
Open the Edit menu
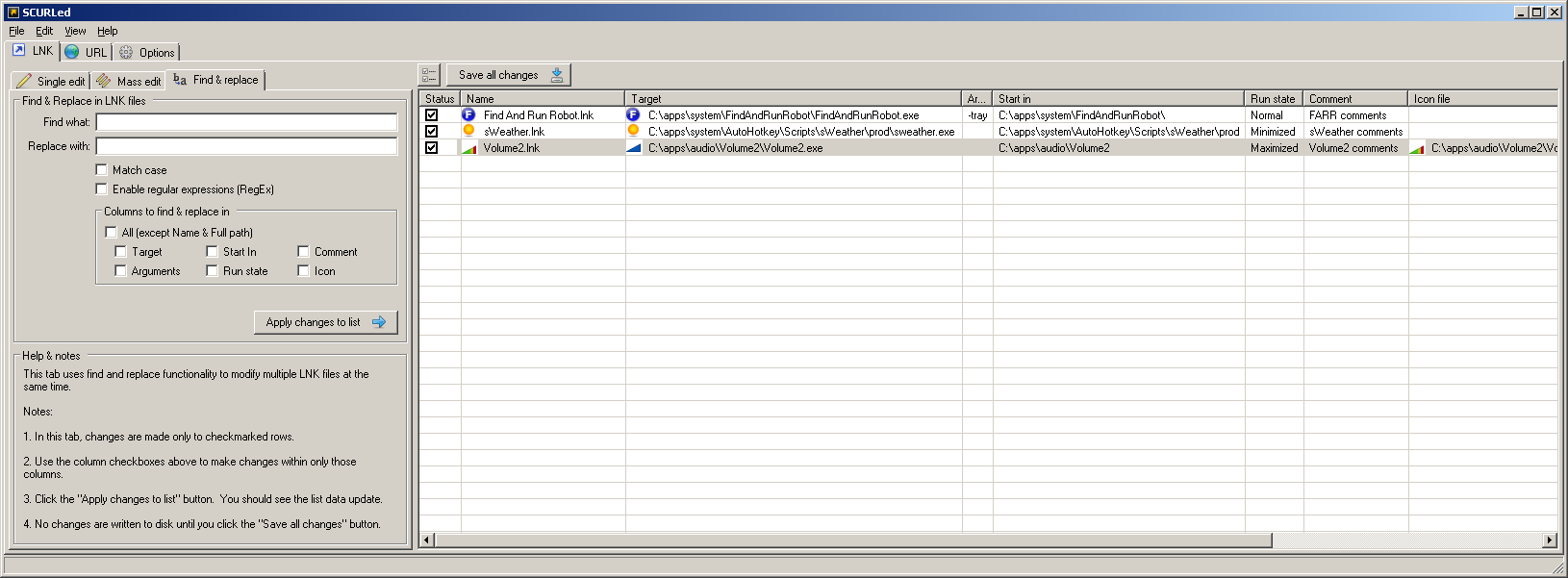click(x=44, y=31)
